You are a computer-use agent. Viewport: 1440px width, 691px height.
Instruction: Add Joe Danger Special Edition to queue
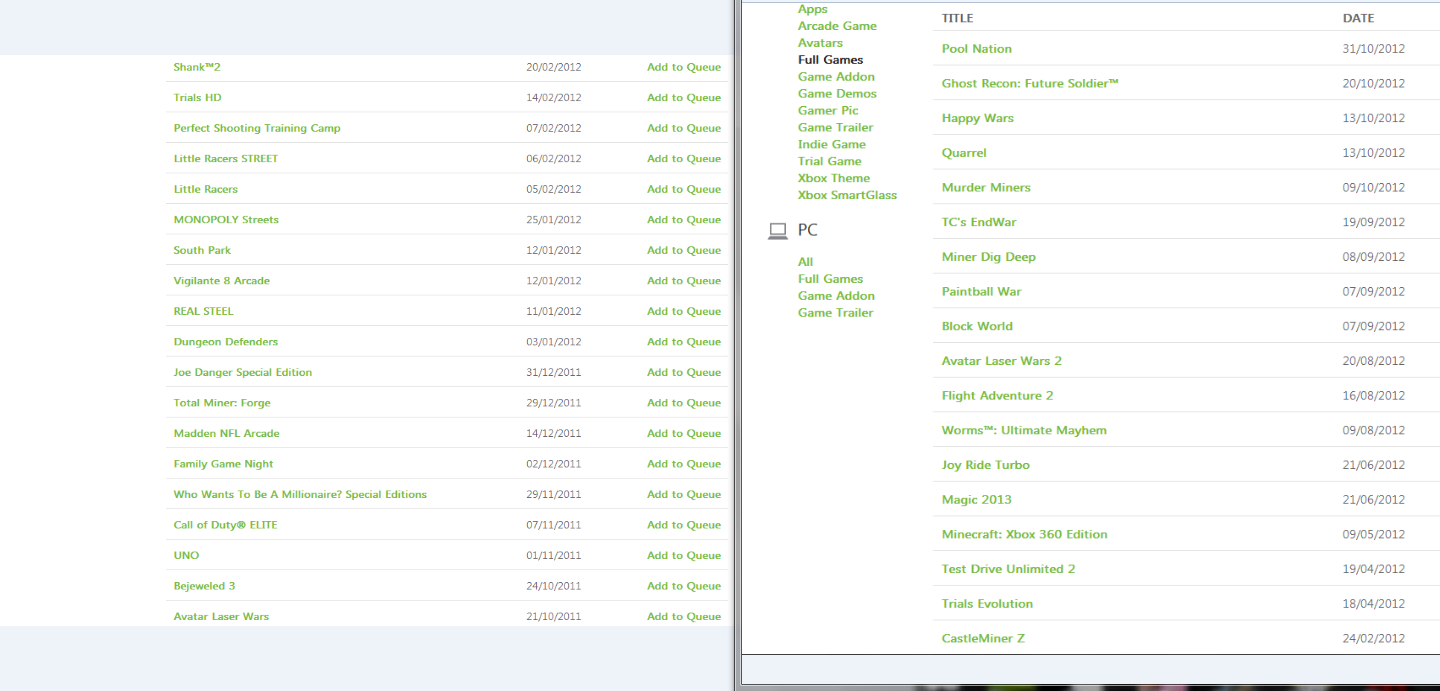tap(684, 373)
